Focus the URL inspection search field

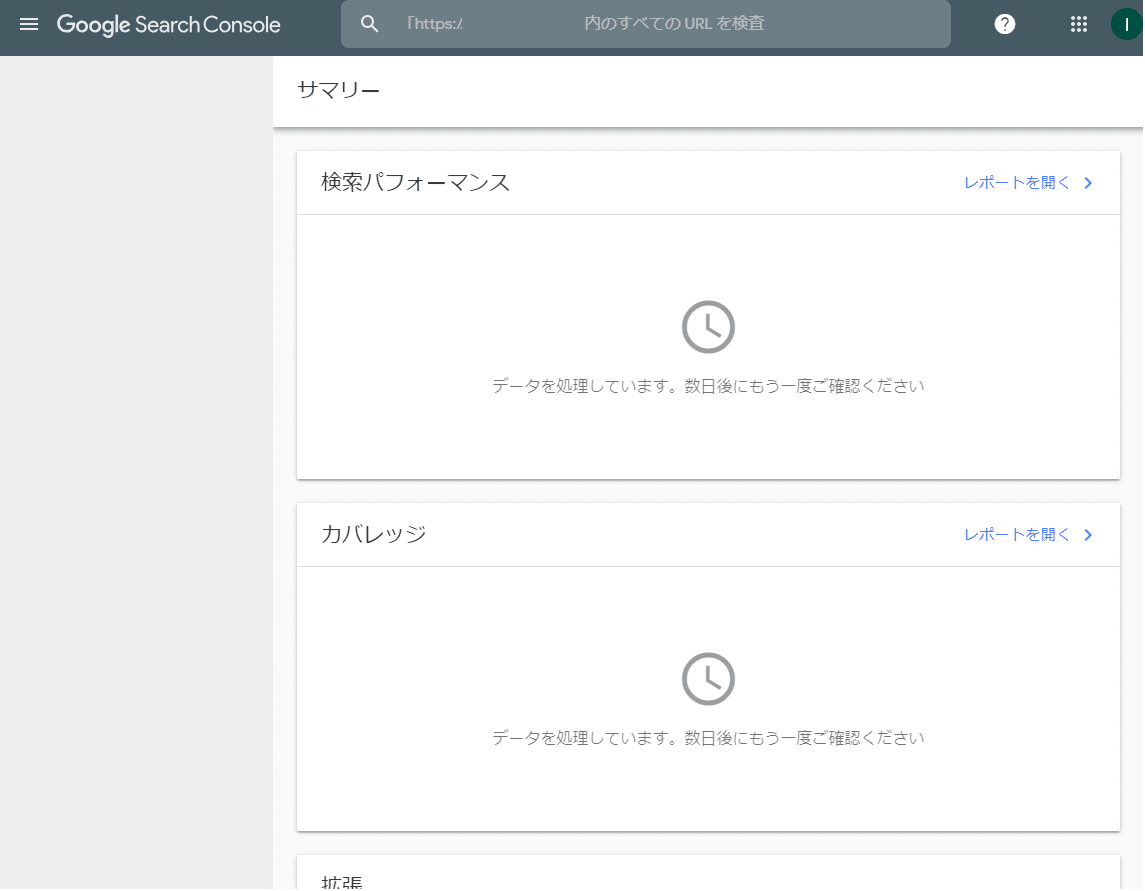(x=646, y=24)
